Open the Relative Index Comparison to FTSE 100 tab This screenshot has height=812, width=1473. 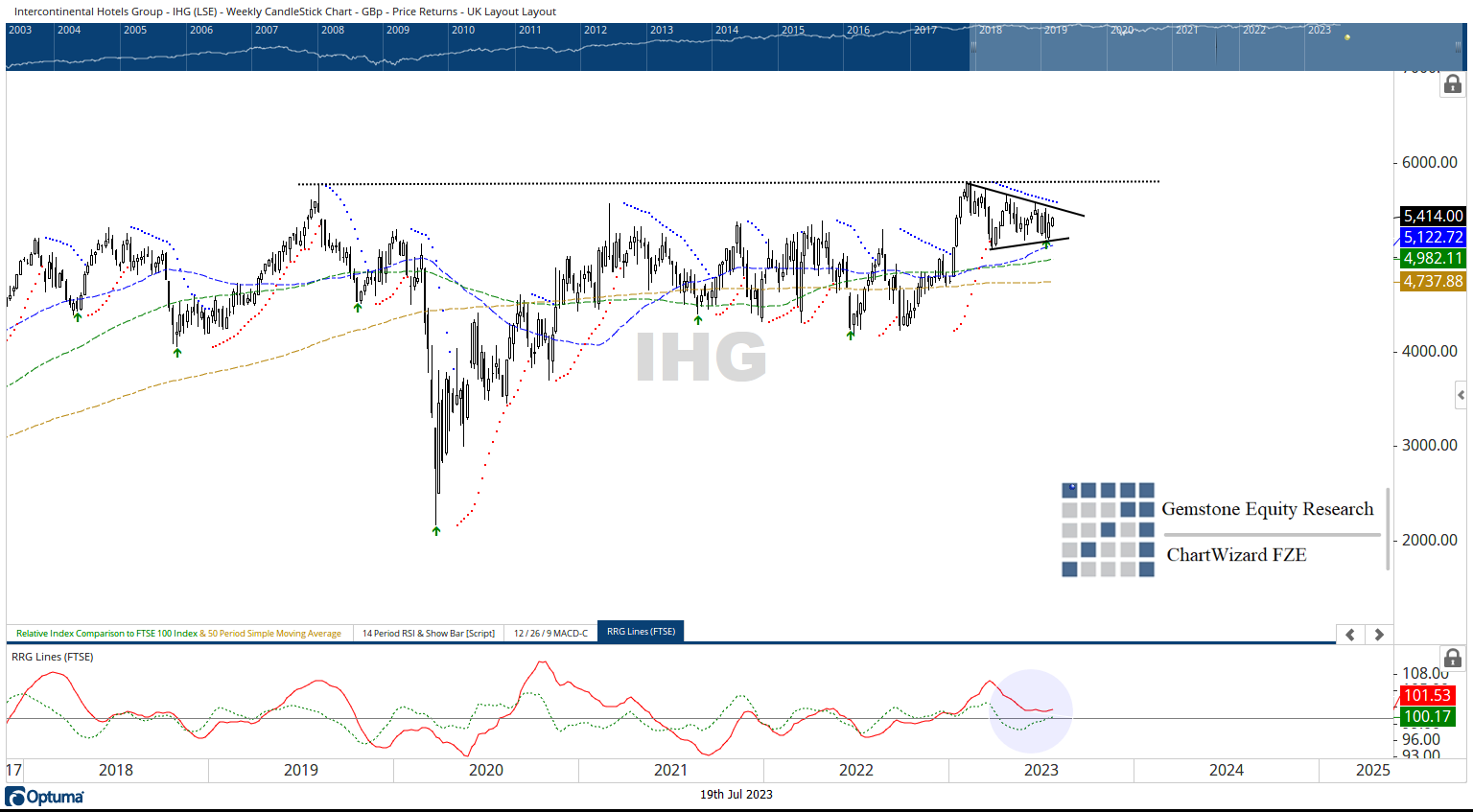178,633
